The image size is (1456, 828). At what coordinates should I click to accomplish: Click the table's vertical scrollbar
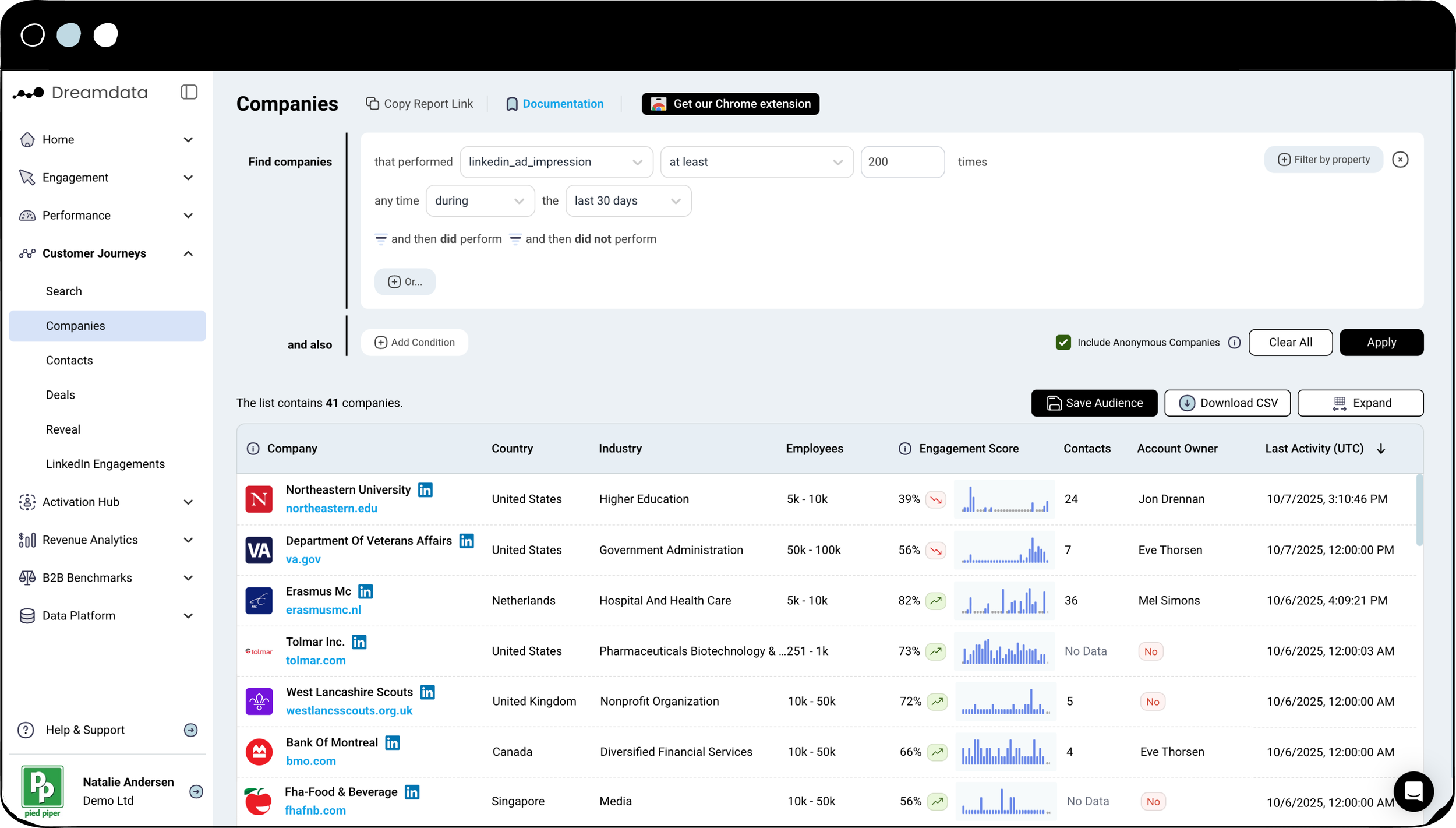click(x=1419, y=510)
